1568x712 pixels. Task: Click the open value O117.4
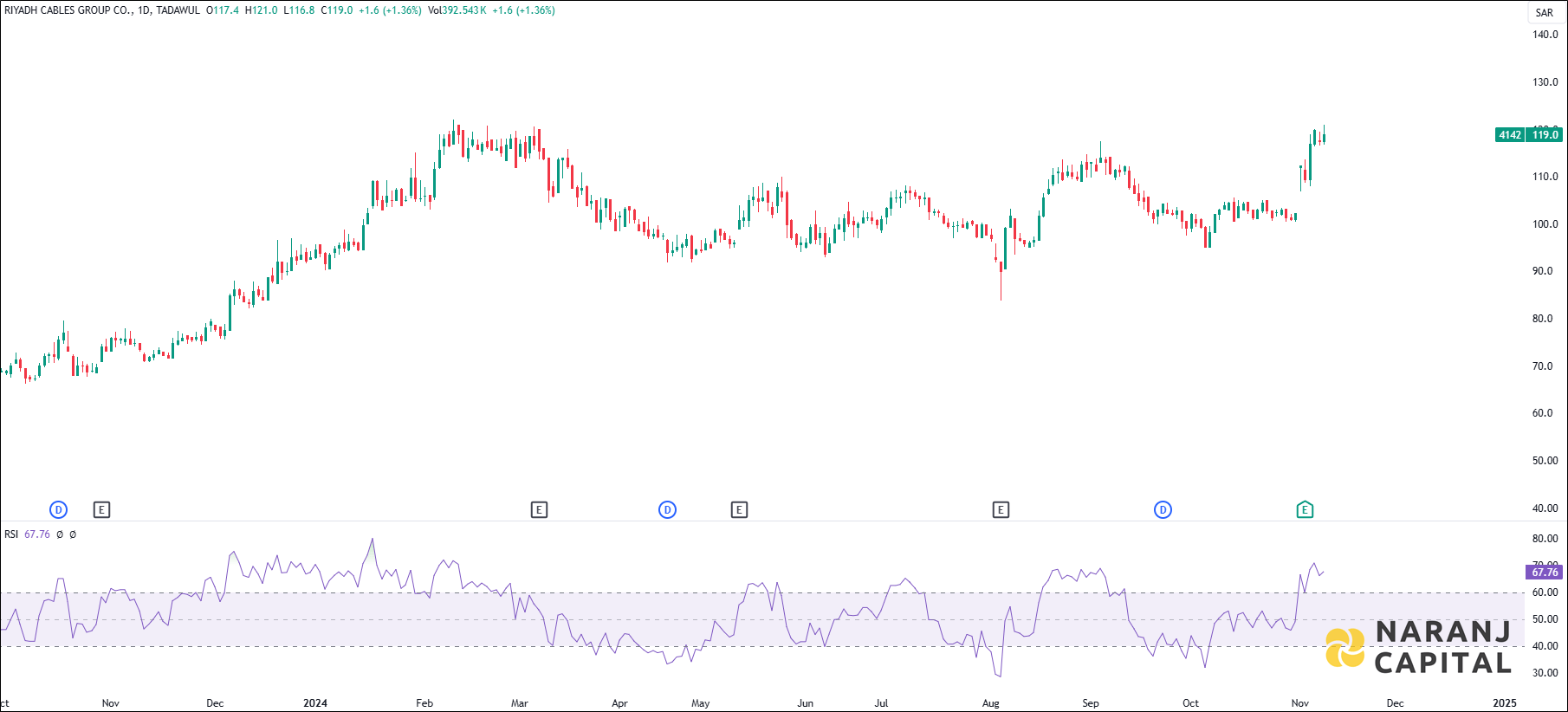click(x=223, y=10)
